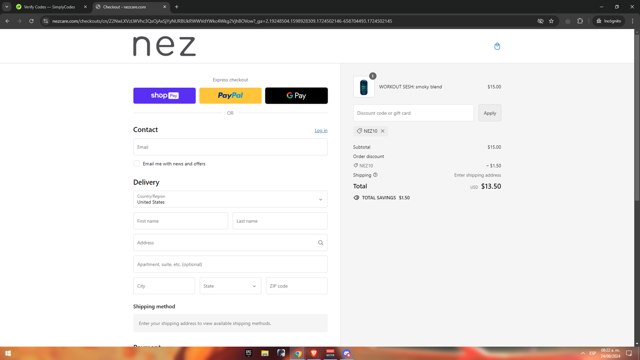Click the WORKOUT SESH product thumbnail
This screenshot has height=360, width=640.
[364, 87]
